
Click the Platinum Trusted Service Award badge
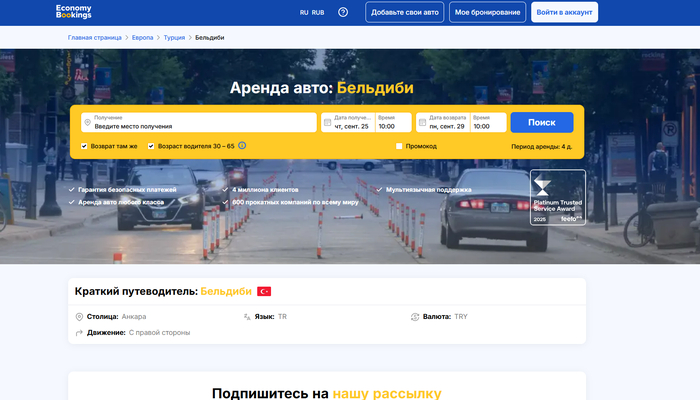(557, 197)
